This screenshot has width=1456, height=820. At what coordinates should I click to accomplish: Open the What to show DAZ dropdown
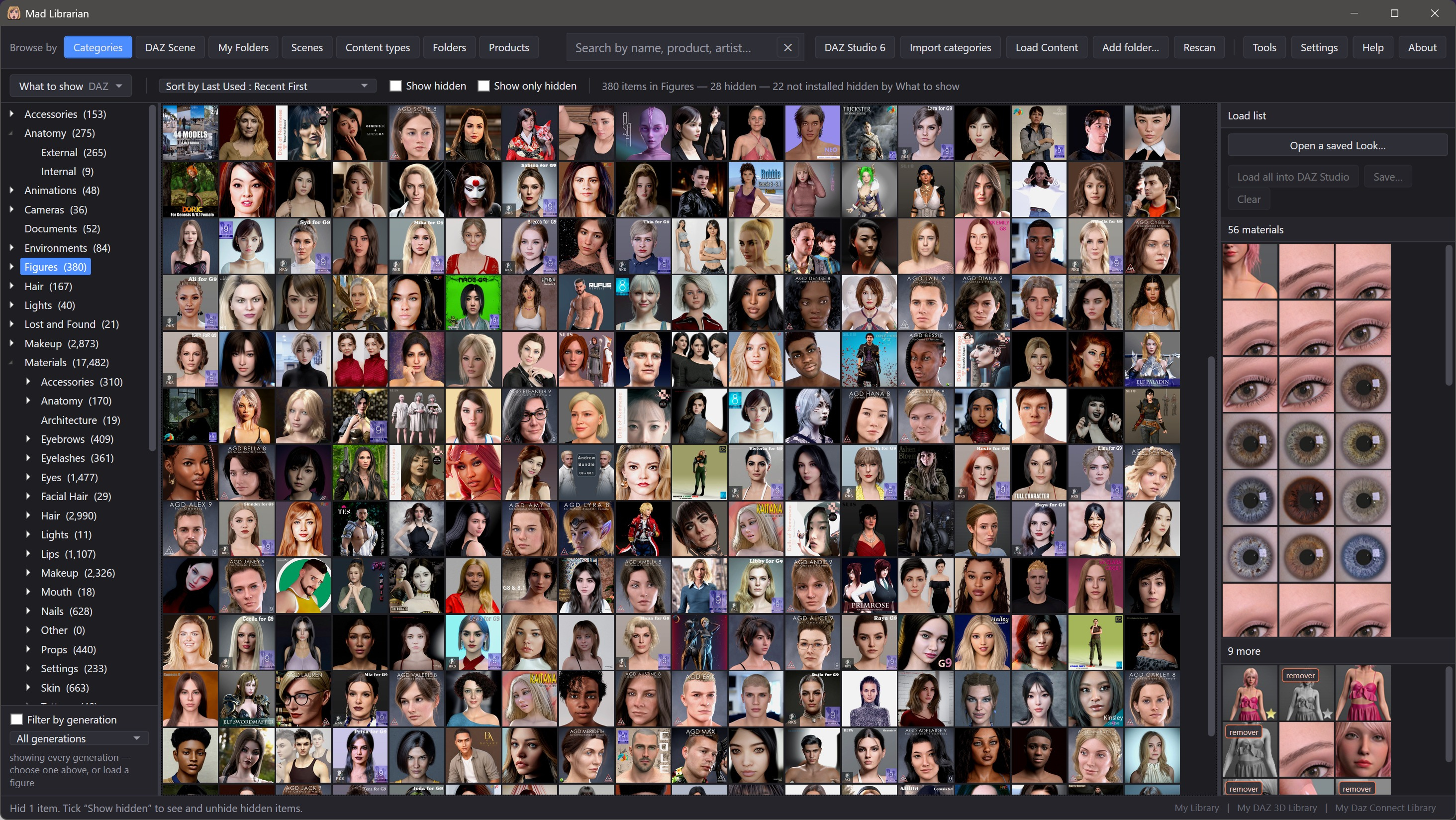point(71,86)
